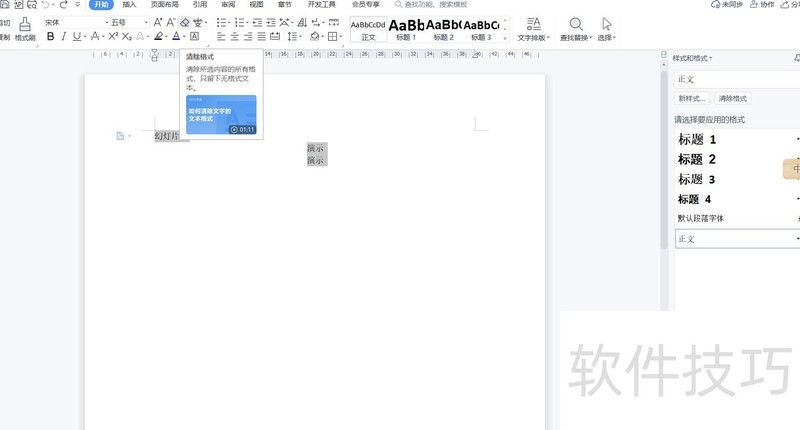This screenshot has width=800, height=430.
Task: Select the 标题 2 style in gallery
Action: [443, 30]
